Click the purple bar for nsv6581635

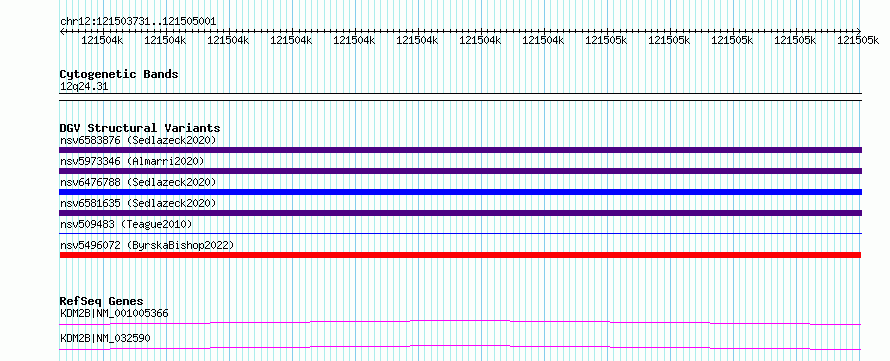460,213
